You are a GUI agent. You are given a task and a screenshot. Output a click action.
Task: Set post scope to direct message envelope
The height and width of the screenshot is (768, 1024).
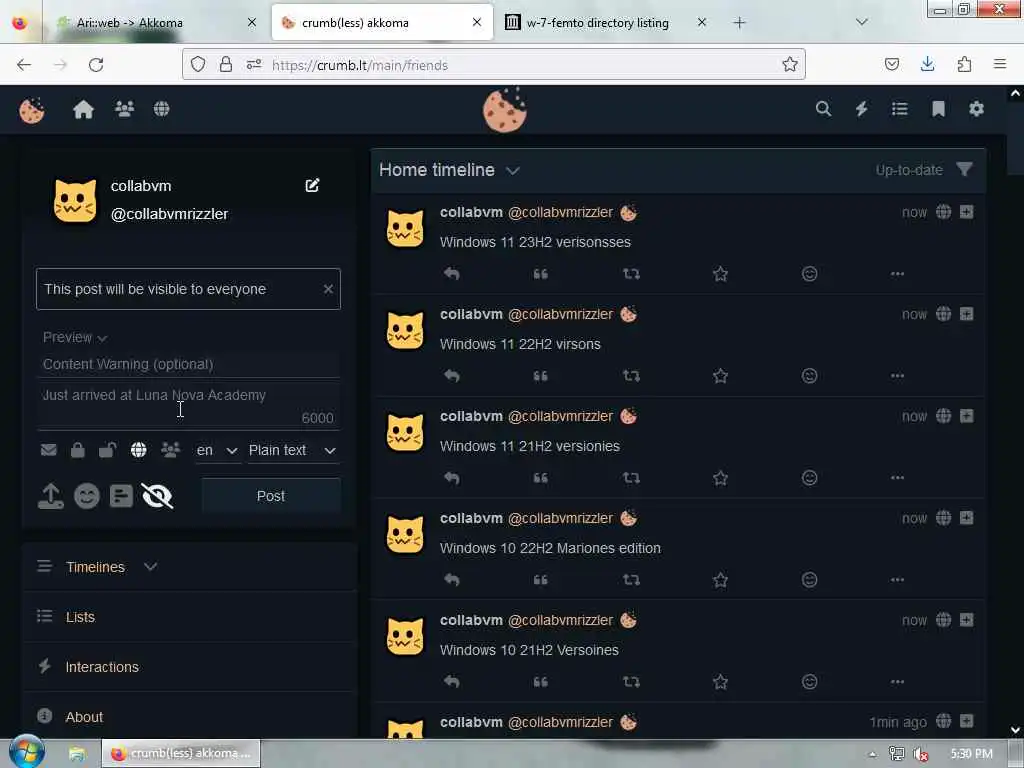48,450
